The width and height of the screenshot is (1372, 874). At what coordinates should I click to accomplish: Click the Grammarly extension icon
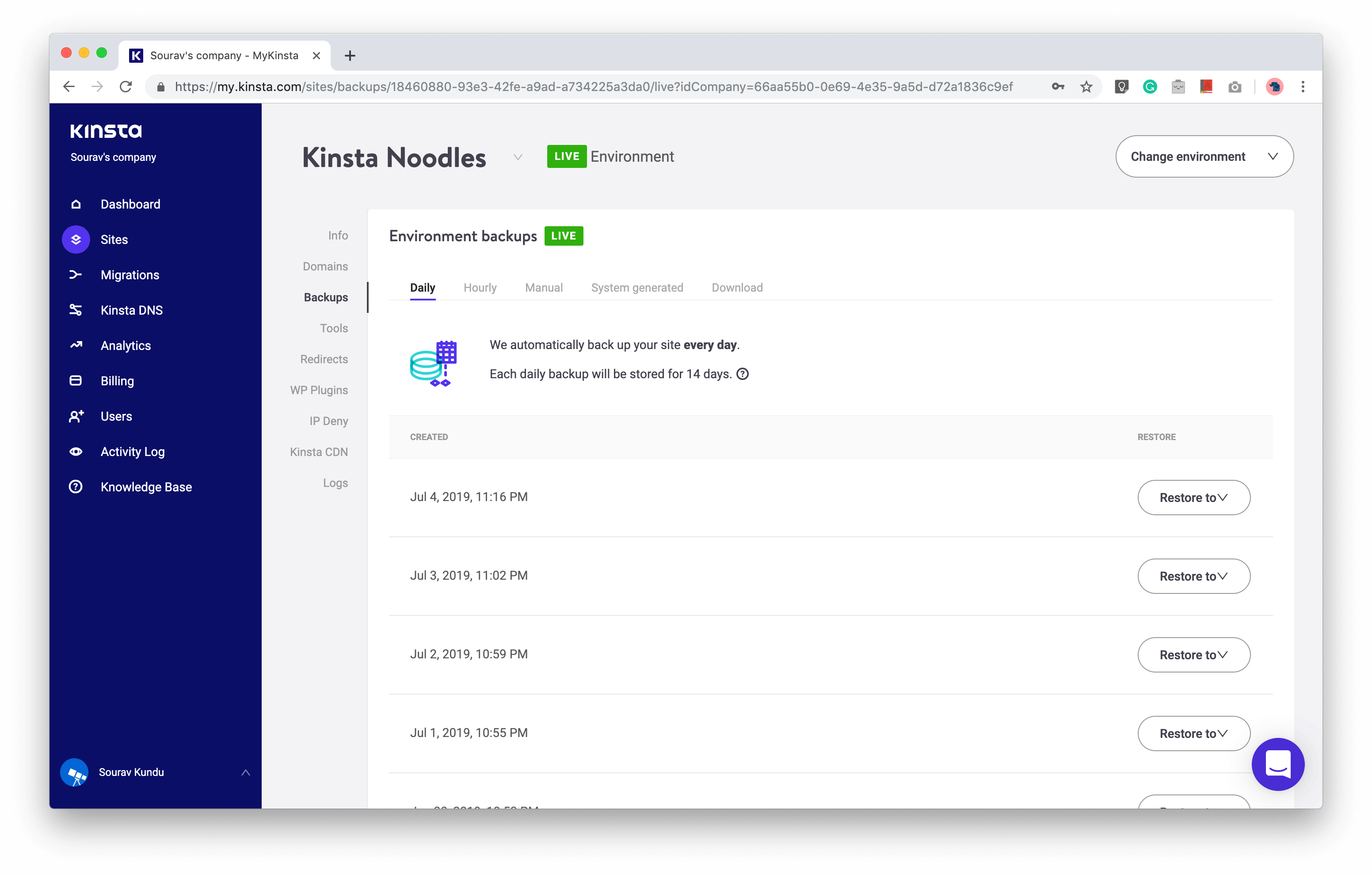click(x=1150, y=87)
